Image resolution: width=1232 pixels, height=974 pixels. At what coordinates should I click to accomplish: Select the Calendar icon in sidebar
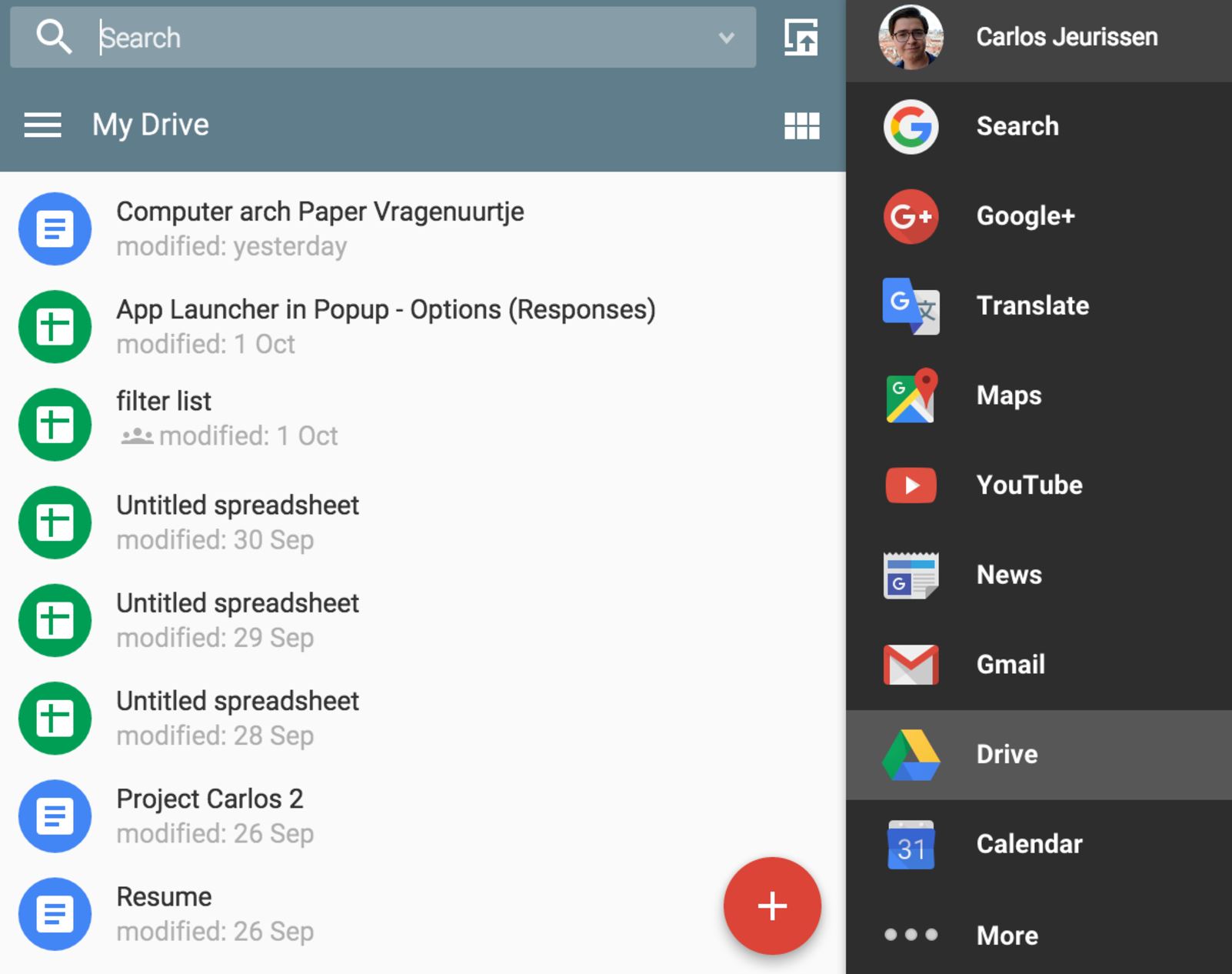(x=911, y=845)
